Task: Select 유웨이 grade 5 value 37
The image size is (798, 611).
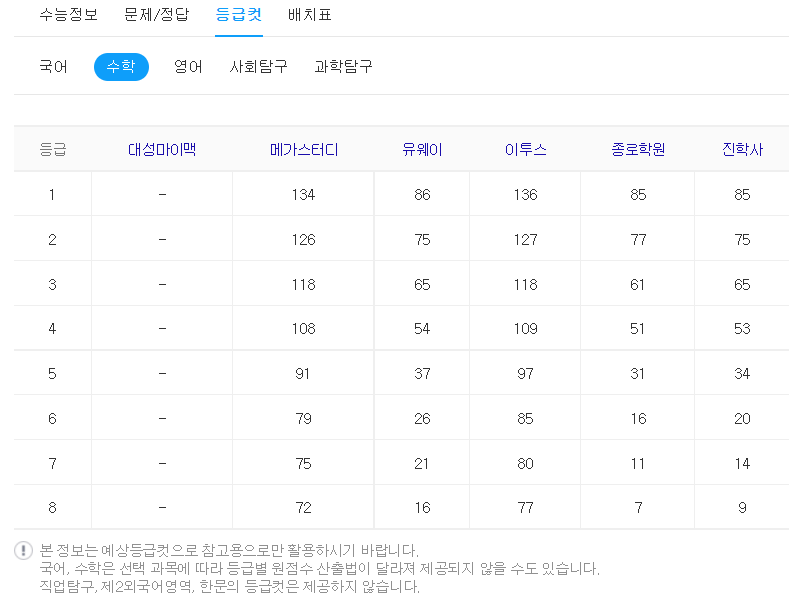Action: pyautogui.click(x=422, y=374)
